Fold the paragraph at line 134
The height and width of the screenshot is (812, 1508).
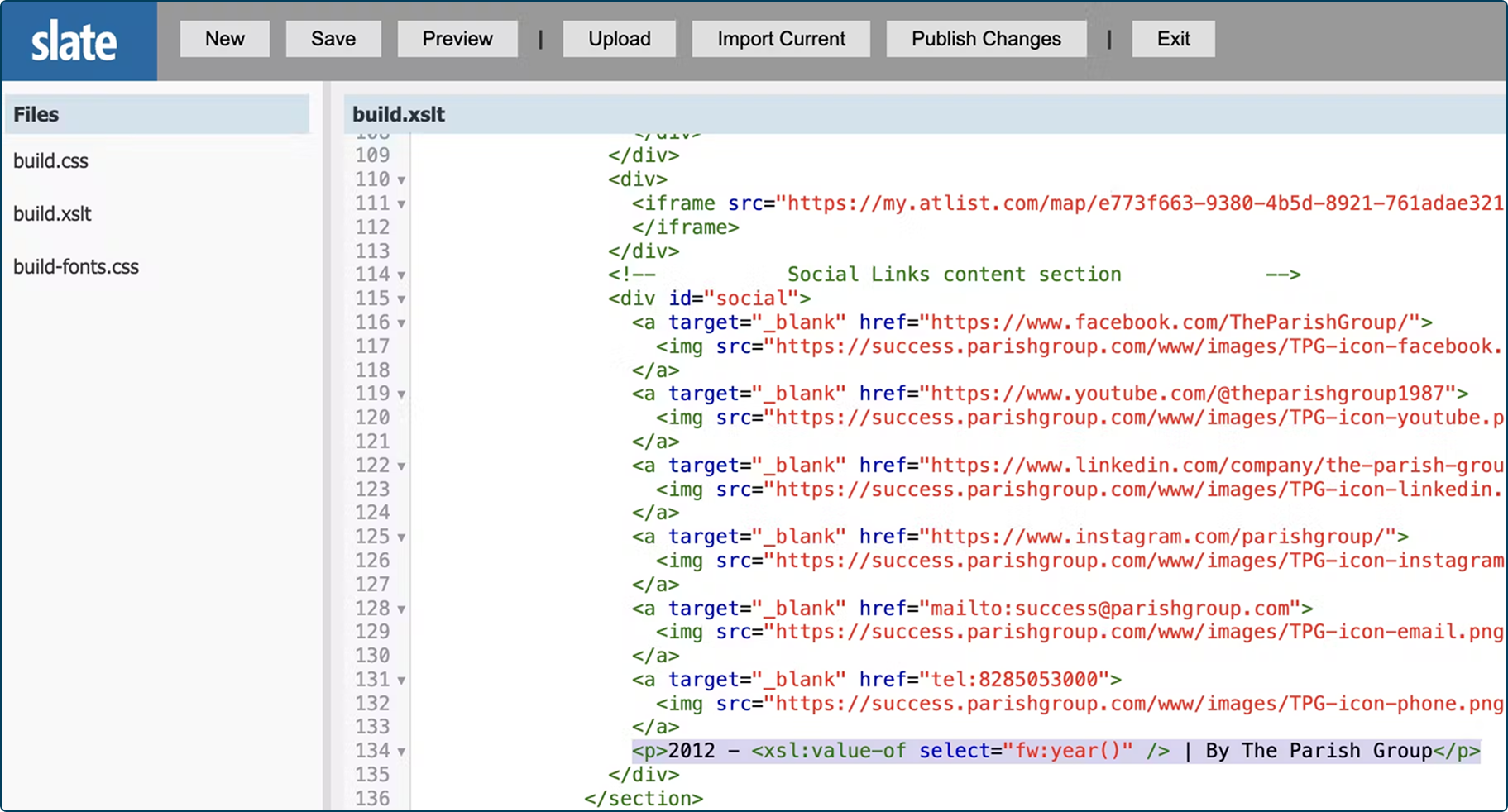[401, 752]
